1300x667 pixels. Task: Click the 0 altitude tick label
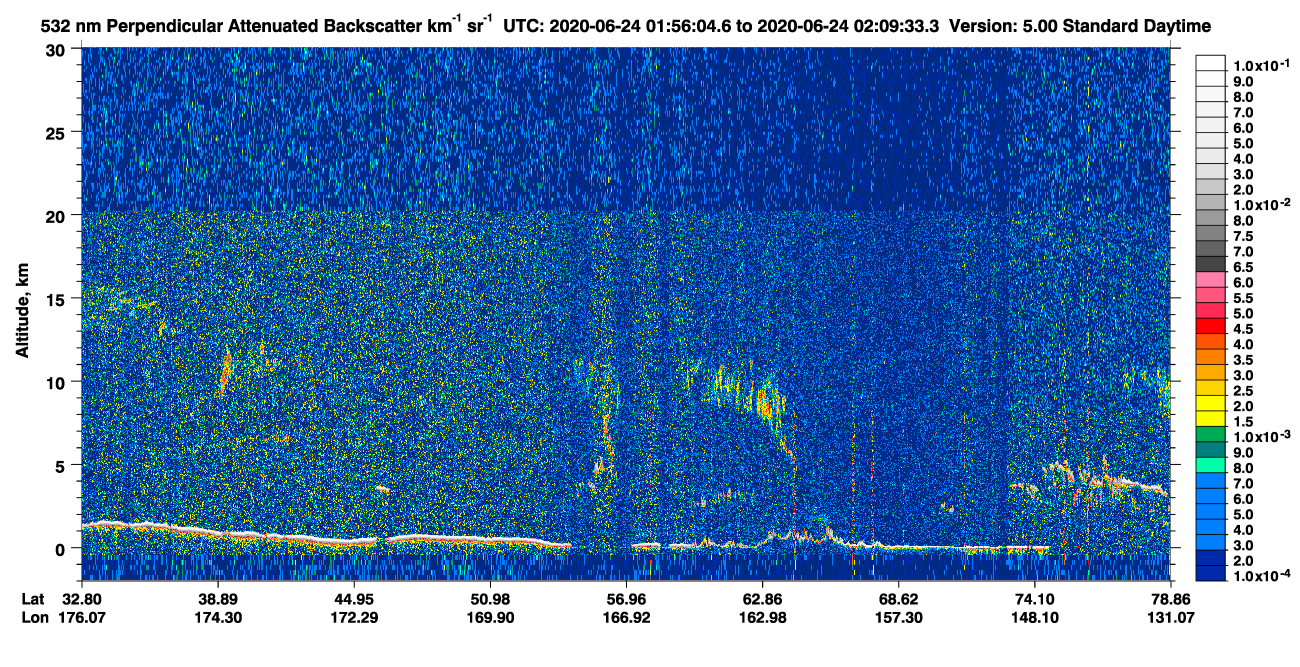coord(63,548)
